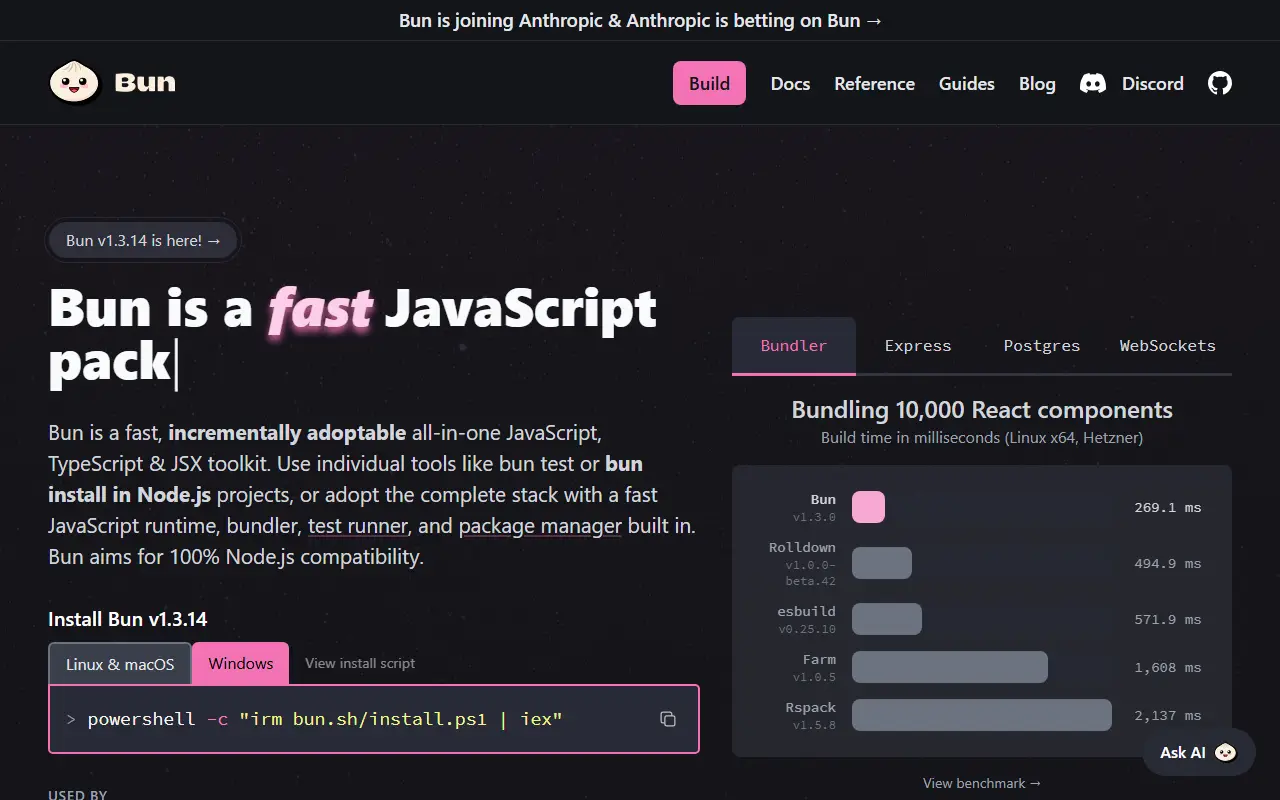
Task: Open the Discord text link
Action: tap(1152, 84)
